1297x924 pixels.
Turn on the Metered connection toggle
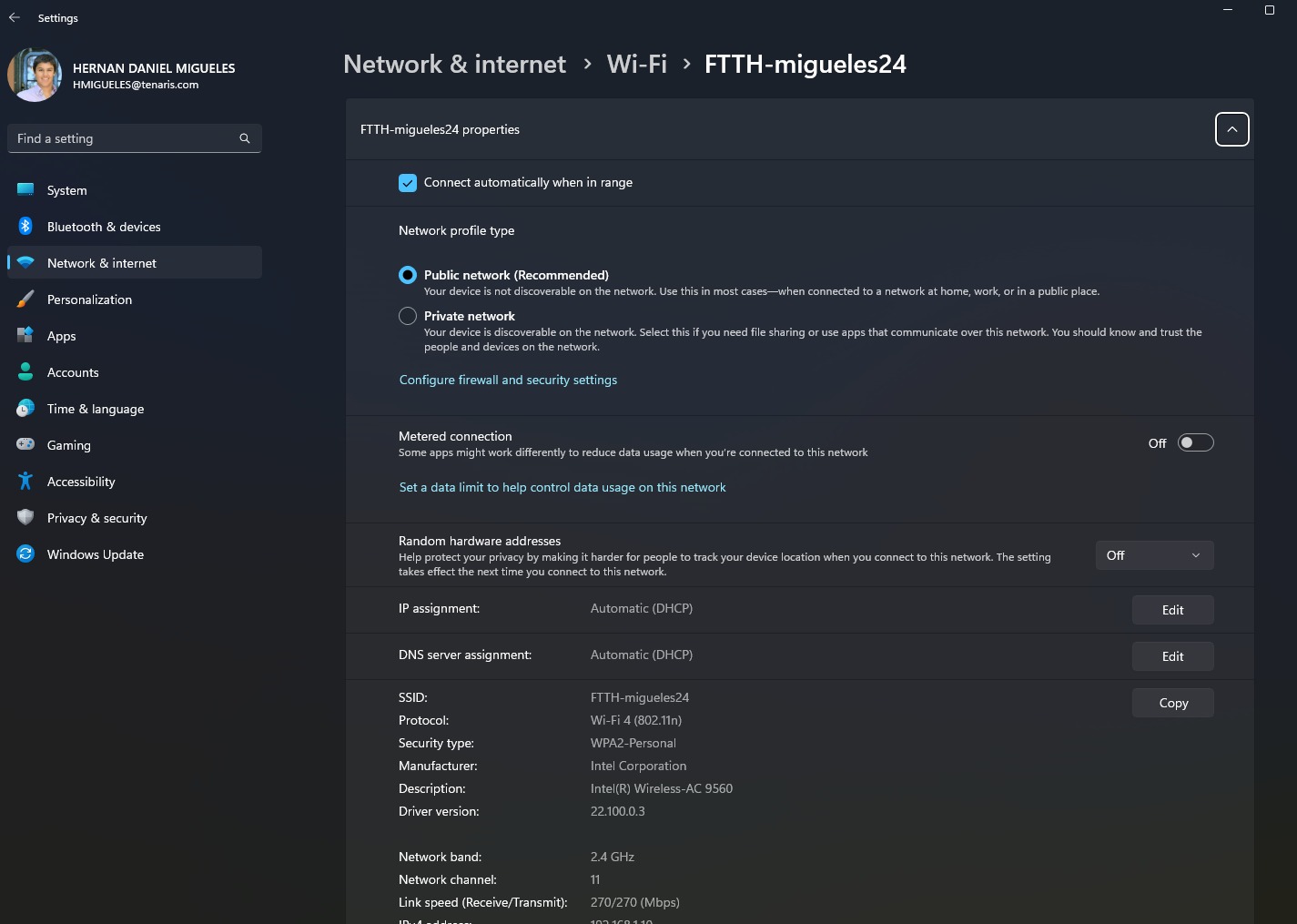[1195, 443]
